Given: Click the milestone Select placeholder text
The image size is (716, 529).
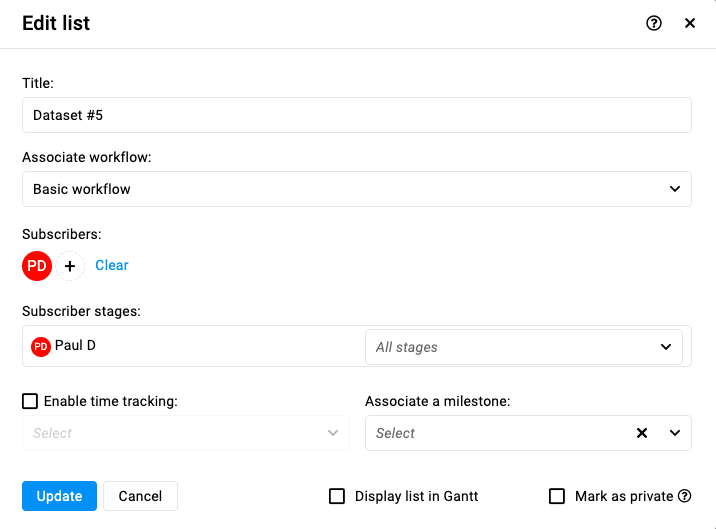Looking at the screenshot, I should [395, 433].
